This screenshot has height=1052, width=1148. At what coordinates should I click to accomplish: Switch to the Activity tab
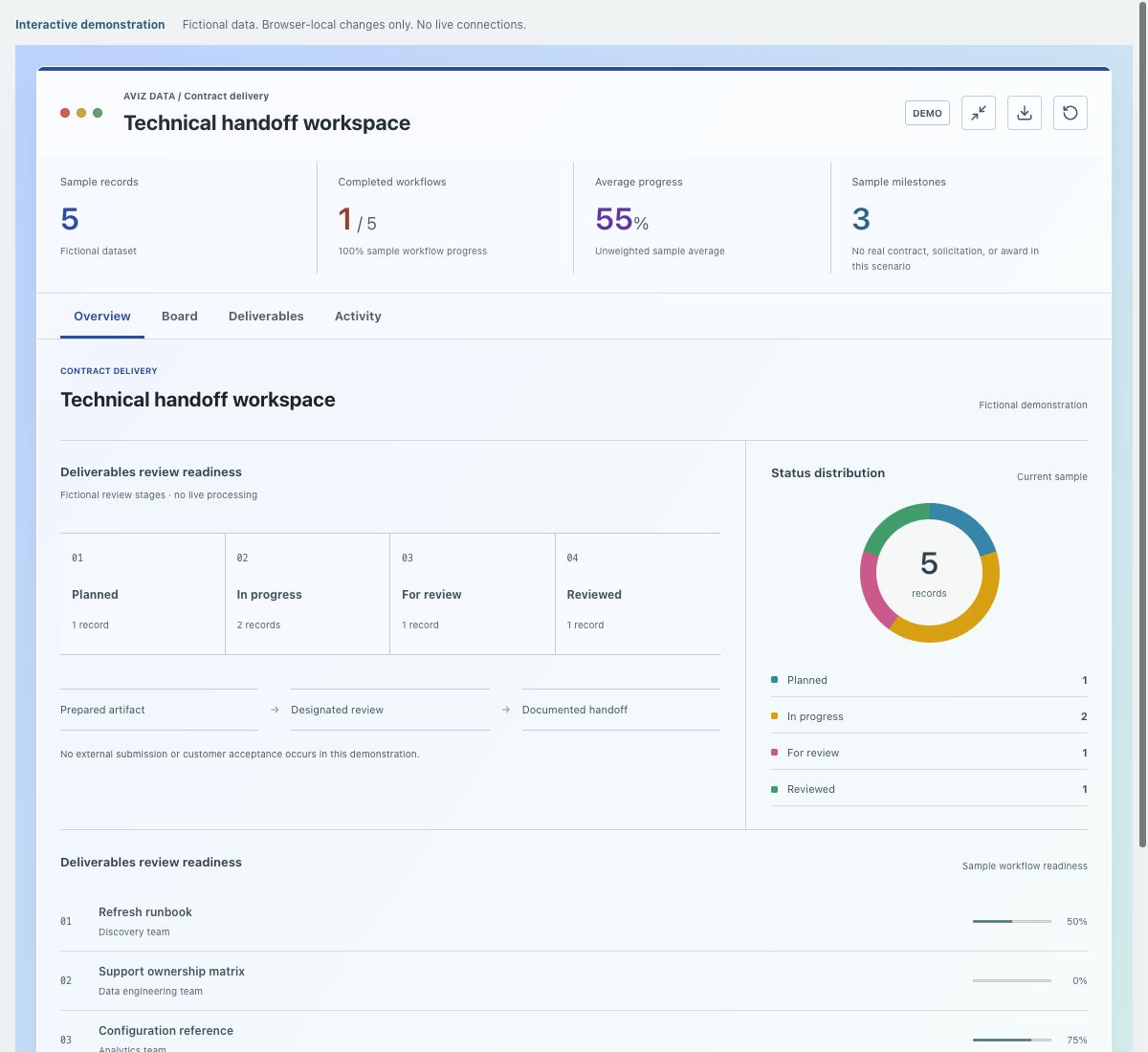click(x=358, y=317)
